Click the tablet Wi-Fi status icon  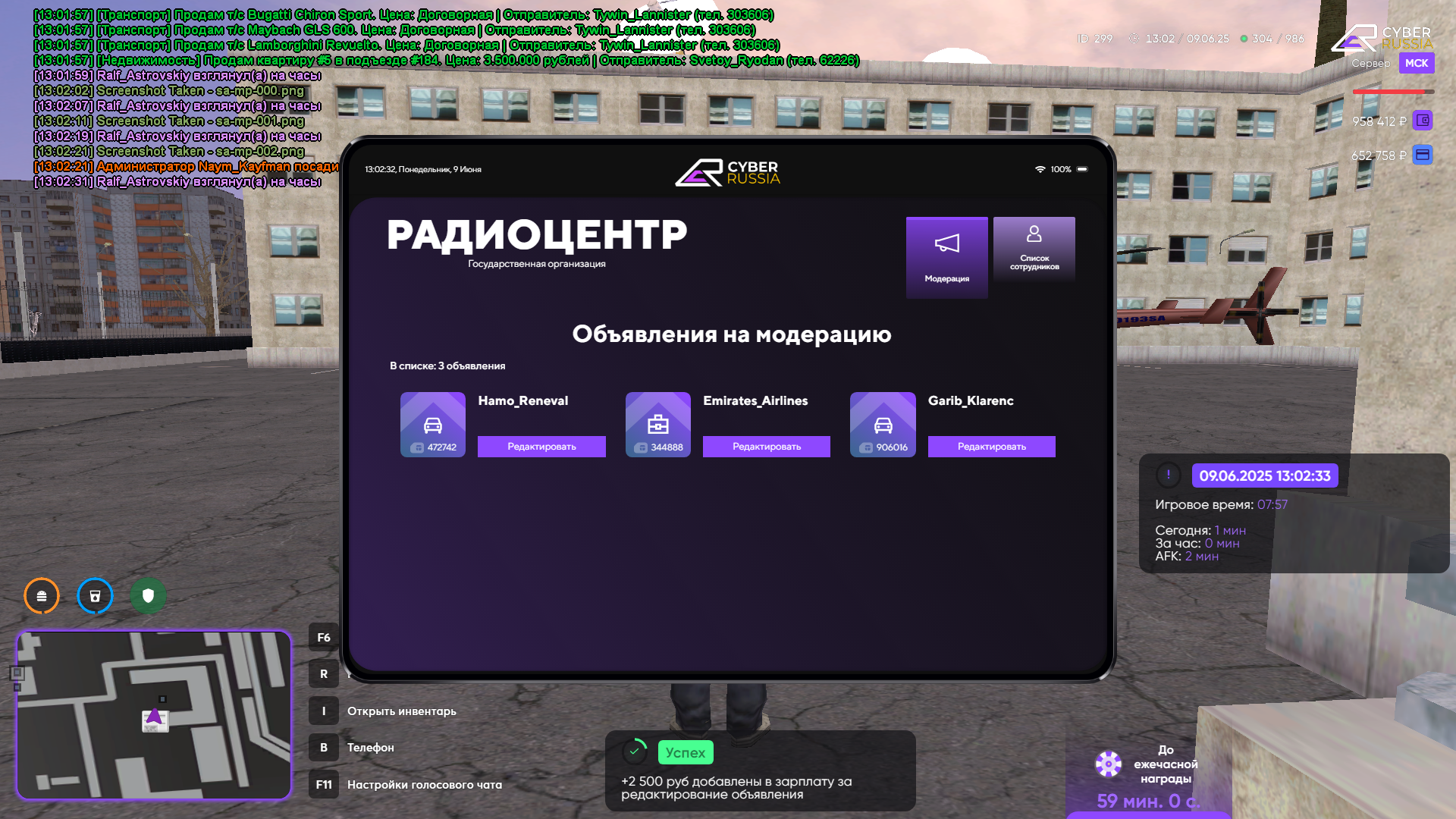(x=1040, y=169)
